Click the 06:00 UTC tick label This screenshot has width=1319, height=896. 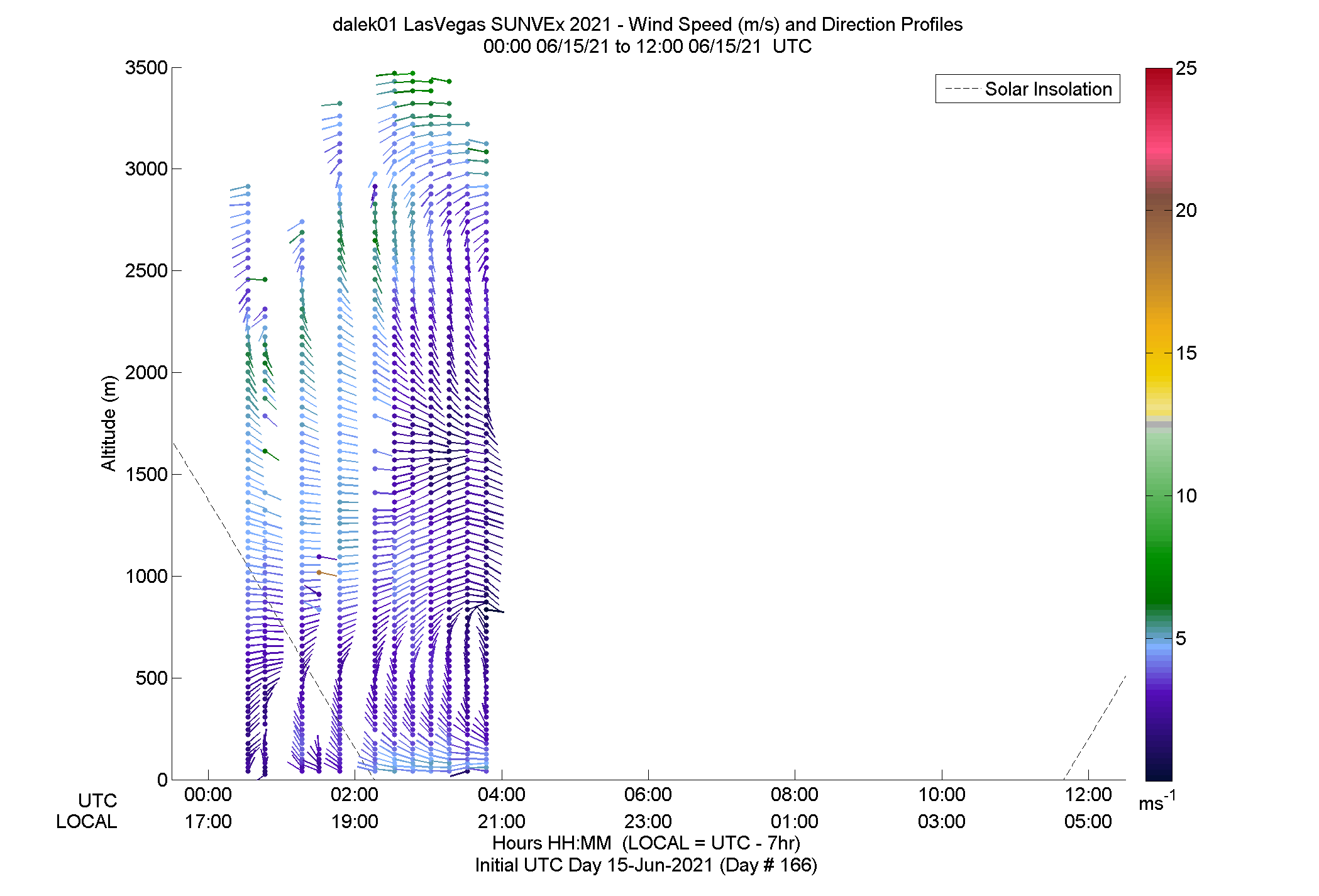point(648,794)
